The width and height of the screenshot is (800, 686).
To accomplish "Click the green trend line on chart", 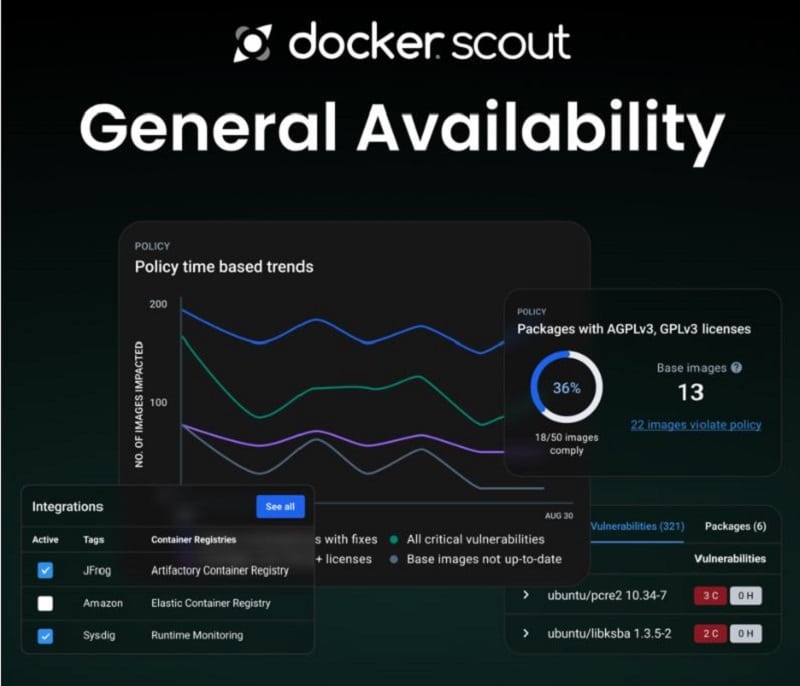I will pyautogui.click(x=316, y=389).
